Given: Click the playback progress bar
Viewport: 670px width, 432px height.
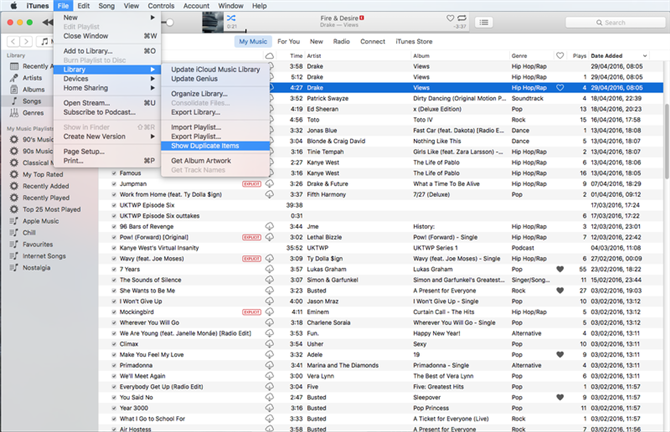Looking at the screenshot, I should pyautogui.click(x=346, y=31).
